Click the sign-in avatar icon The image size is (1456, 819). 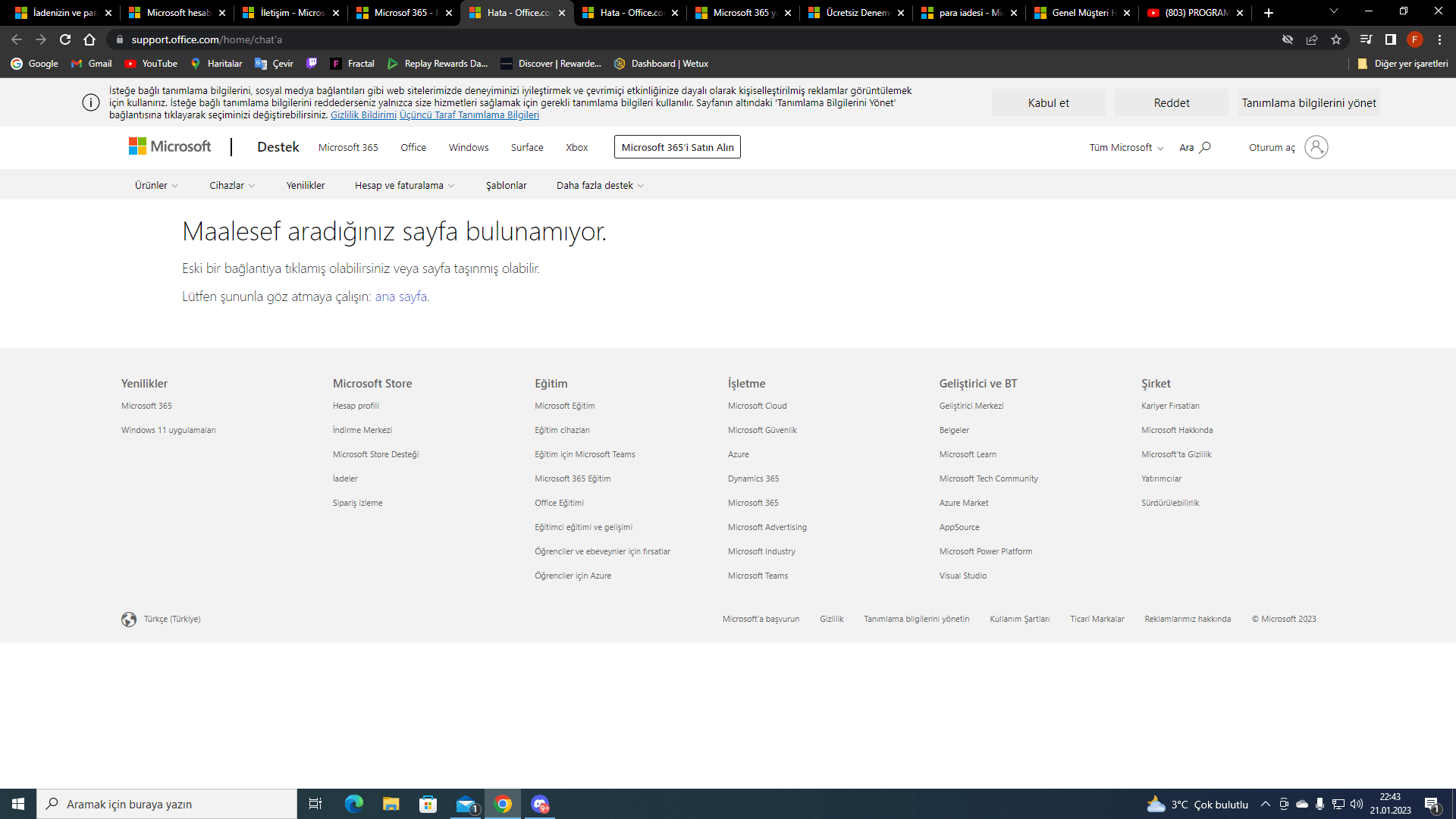coord(1316,147)
